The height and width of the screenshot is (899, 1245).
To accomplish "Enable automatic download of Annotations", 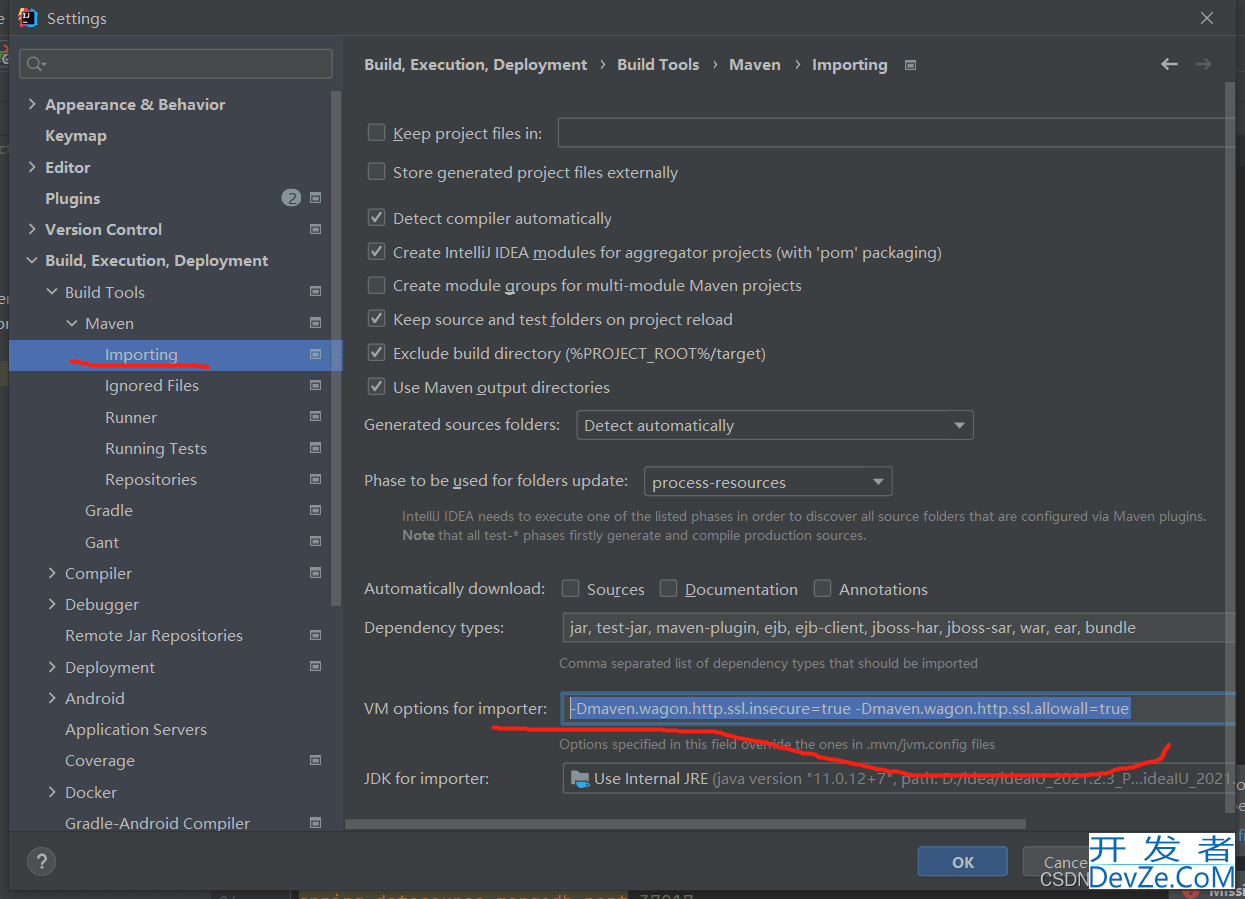I will 822,589.
